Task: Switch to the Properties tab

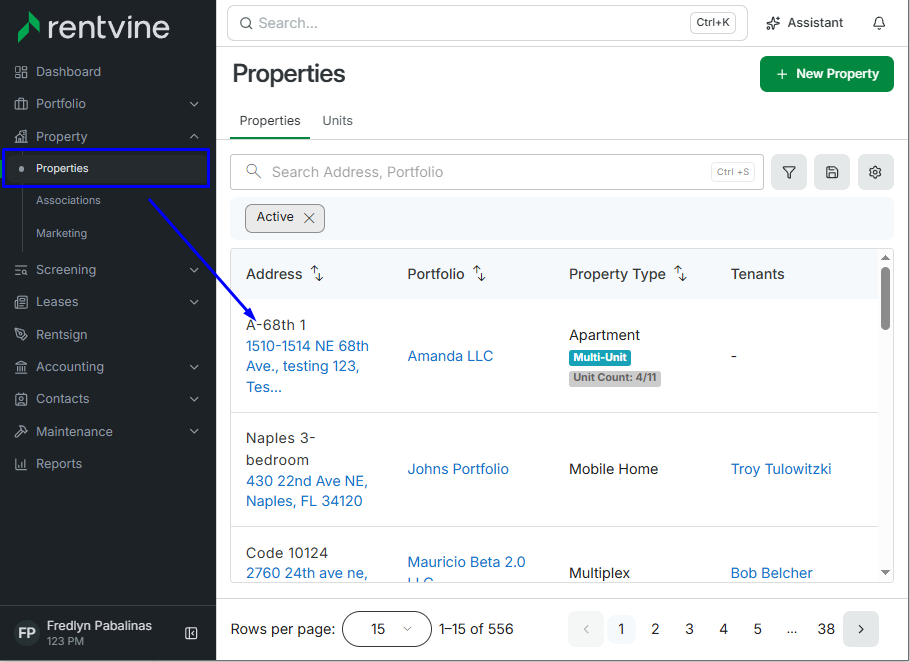Action: [270, 121]
